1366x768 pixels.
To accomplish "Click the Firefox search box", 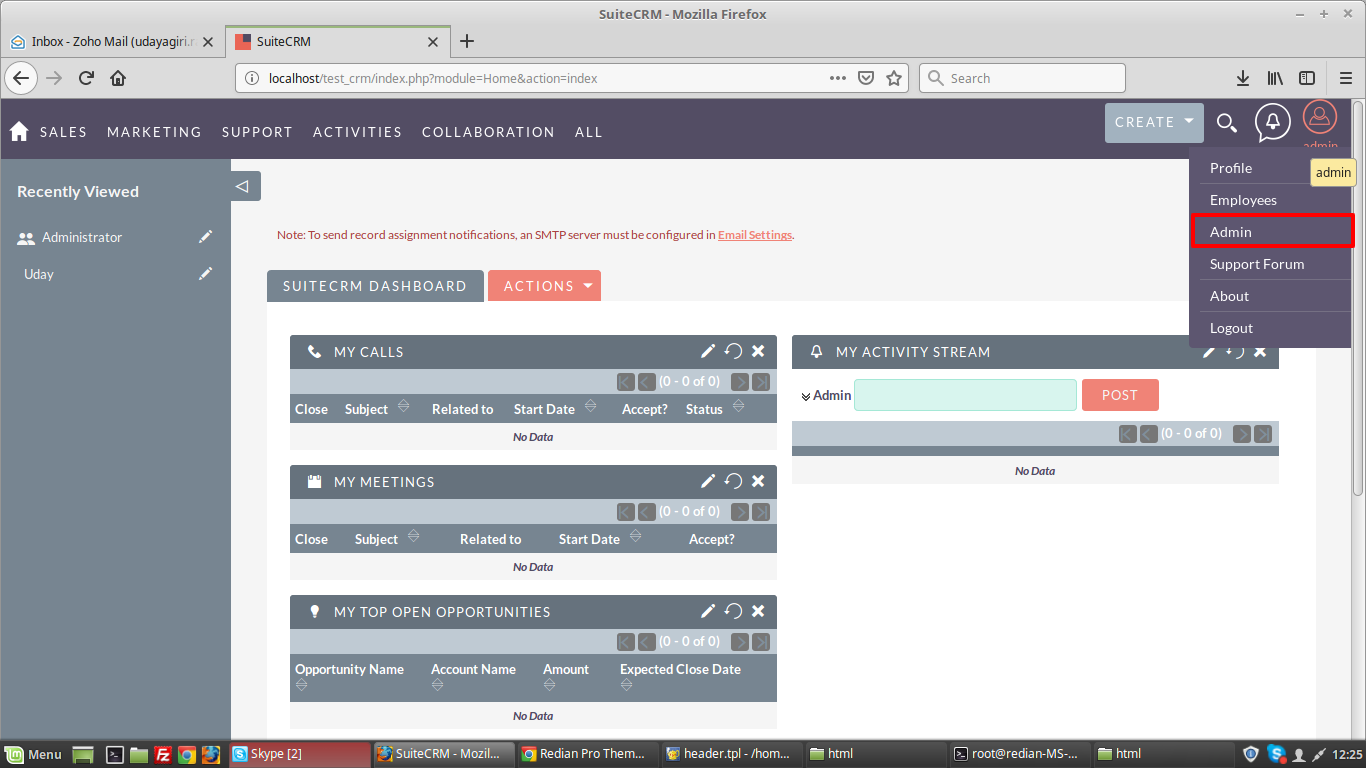I will (x=1022, y=78).
